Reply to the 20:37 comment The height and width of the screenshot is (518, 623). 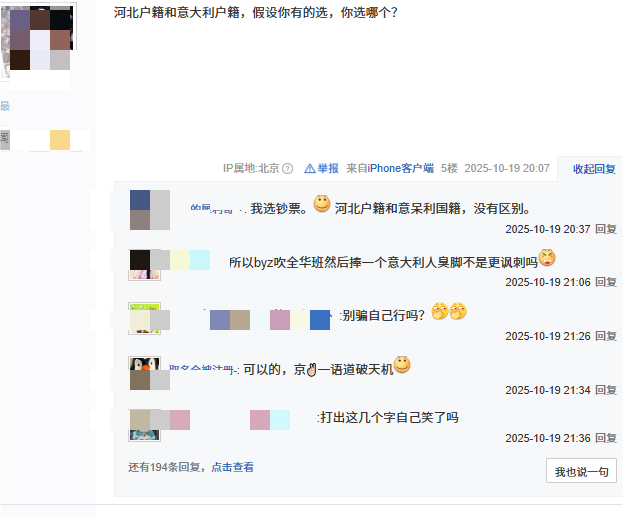click(x=606, y=229)
